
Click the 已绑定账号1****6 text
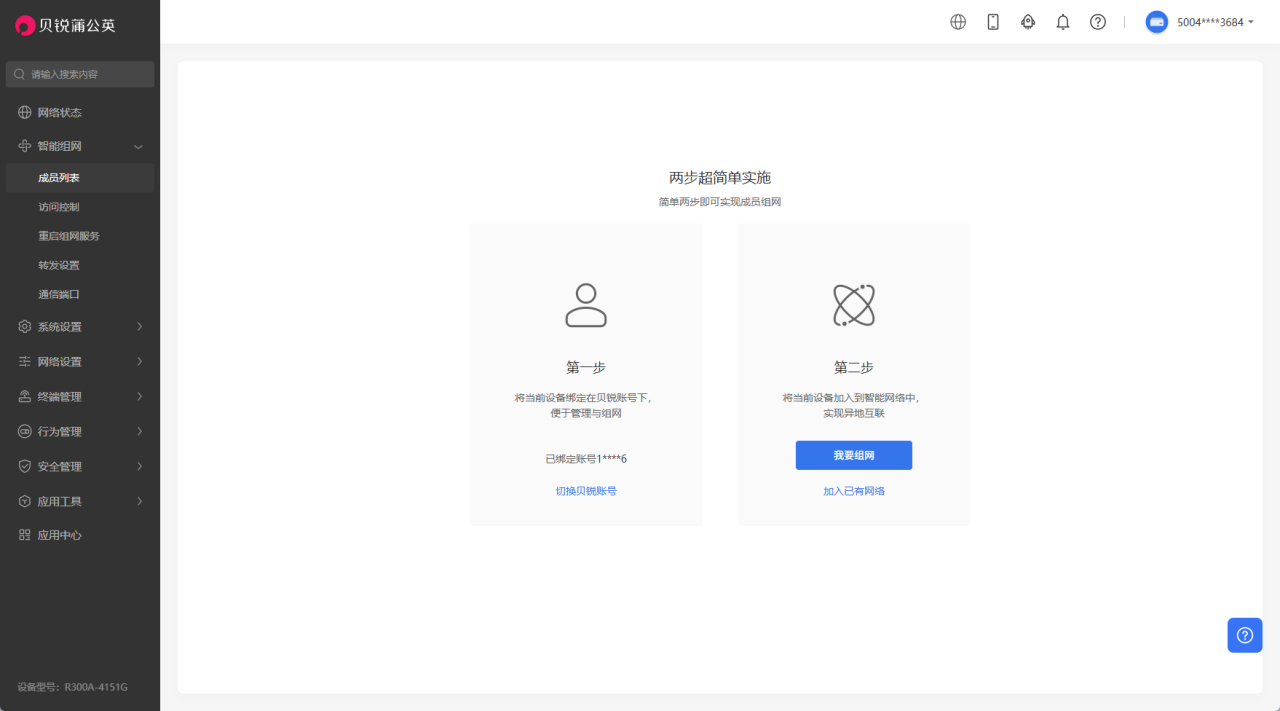pos(586,459)
